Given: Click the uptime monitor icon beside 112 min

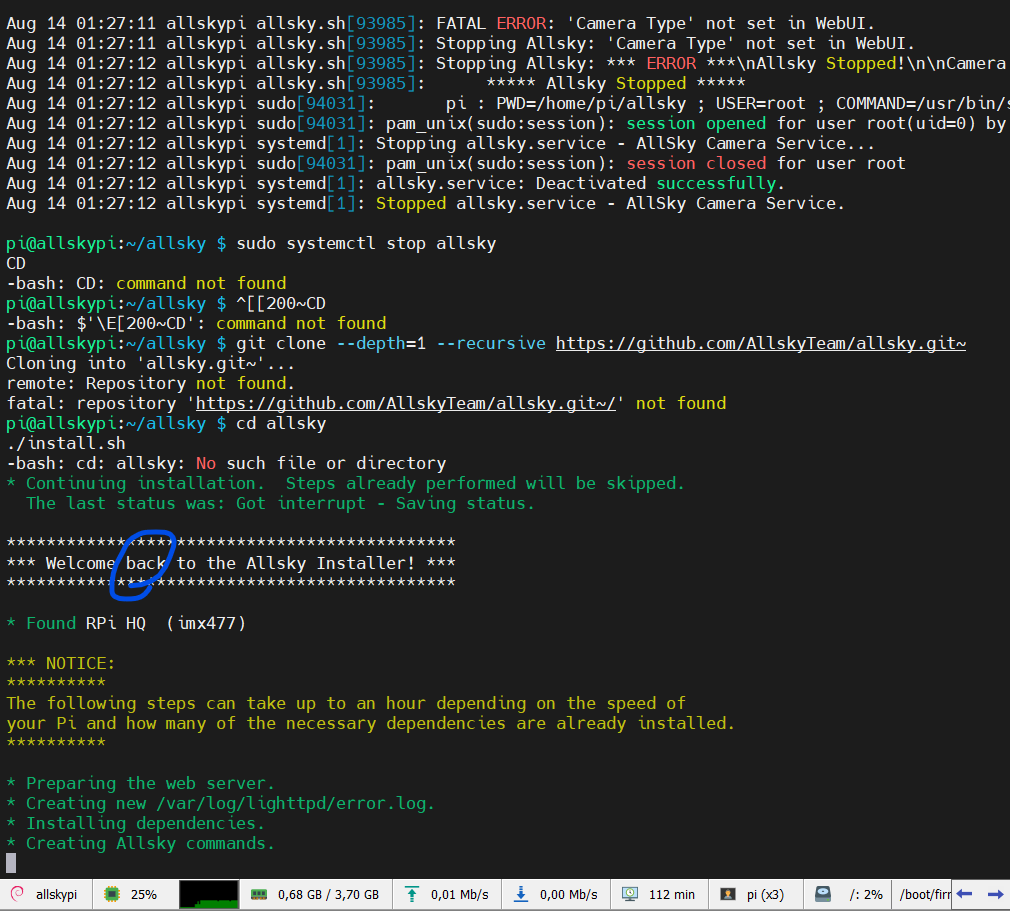Looking at the screenshot, I should (x=630, y=894).
